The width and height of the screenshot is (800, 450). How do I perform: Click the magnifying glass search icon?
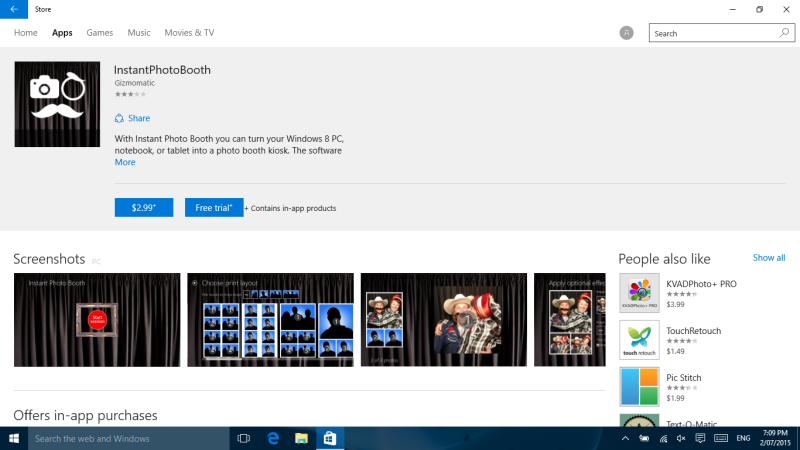[x=784, y=33]
